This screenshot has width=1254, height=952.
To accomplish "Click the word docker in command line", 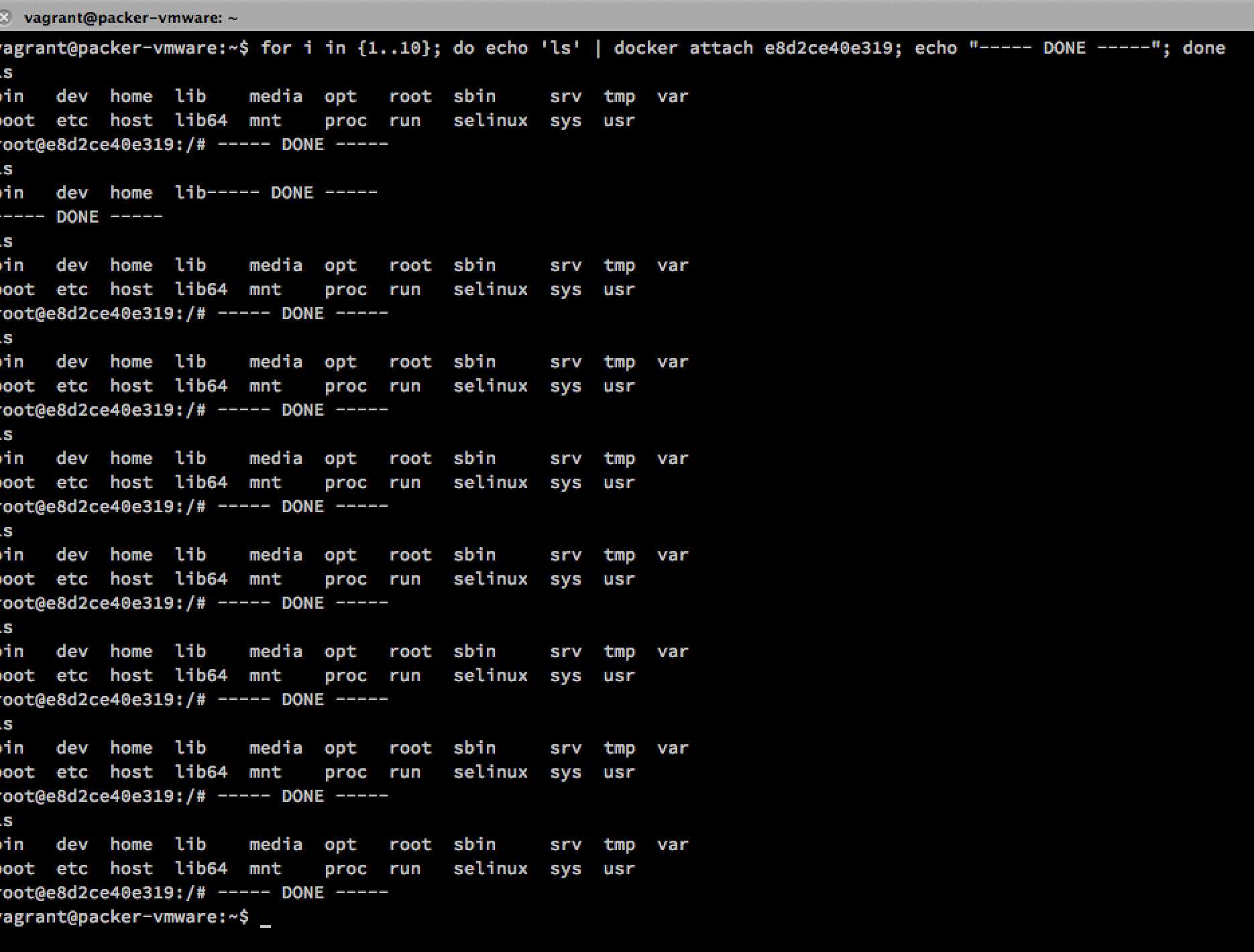I will [x=645, y=48].
